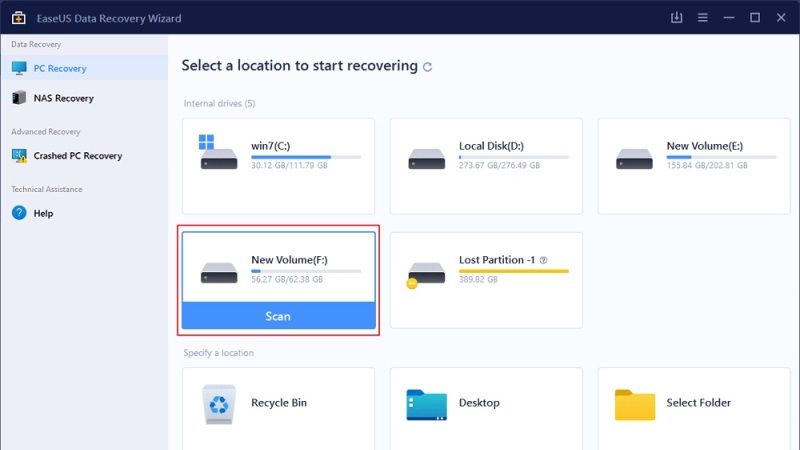Screen dimensions: 800x450
Task: Click the yellow Lost Partition usage bar
Action: [514, 271]
